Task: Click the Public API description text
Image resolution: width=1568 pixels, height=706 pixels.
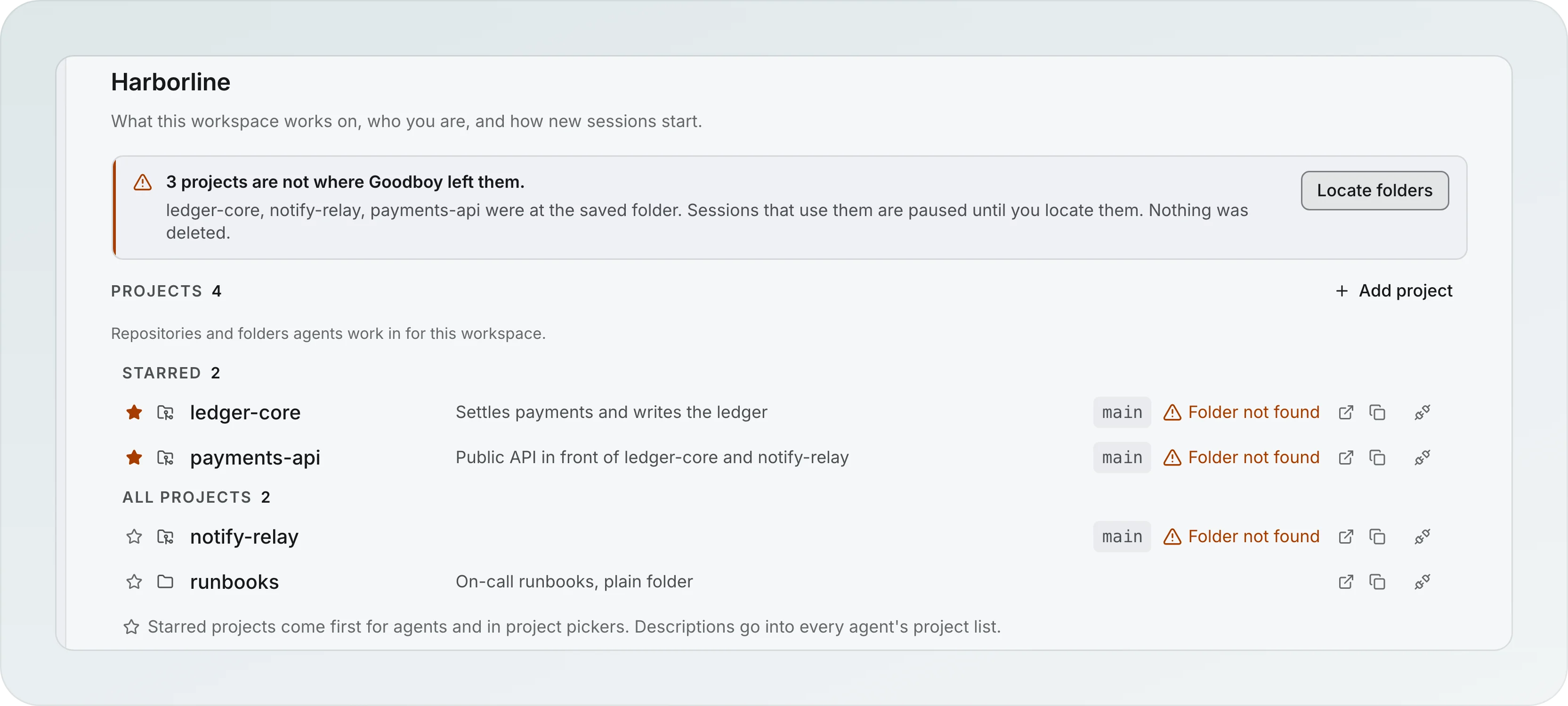Action: tap(652, 457)
